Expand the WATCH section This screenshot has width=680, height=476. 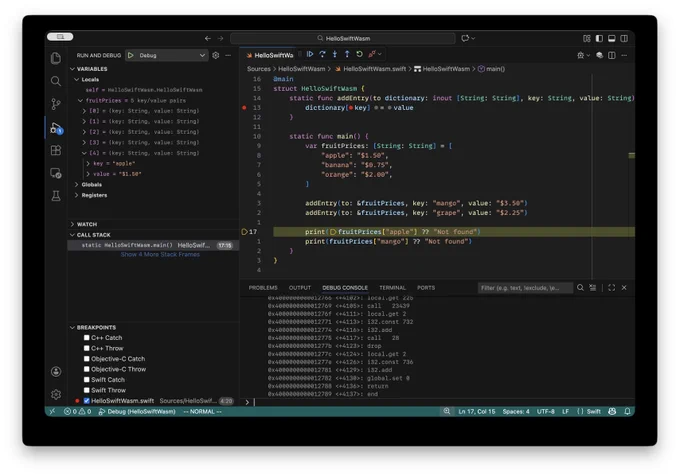[x=72, y=224]
